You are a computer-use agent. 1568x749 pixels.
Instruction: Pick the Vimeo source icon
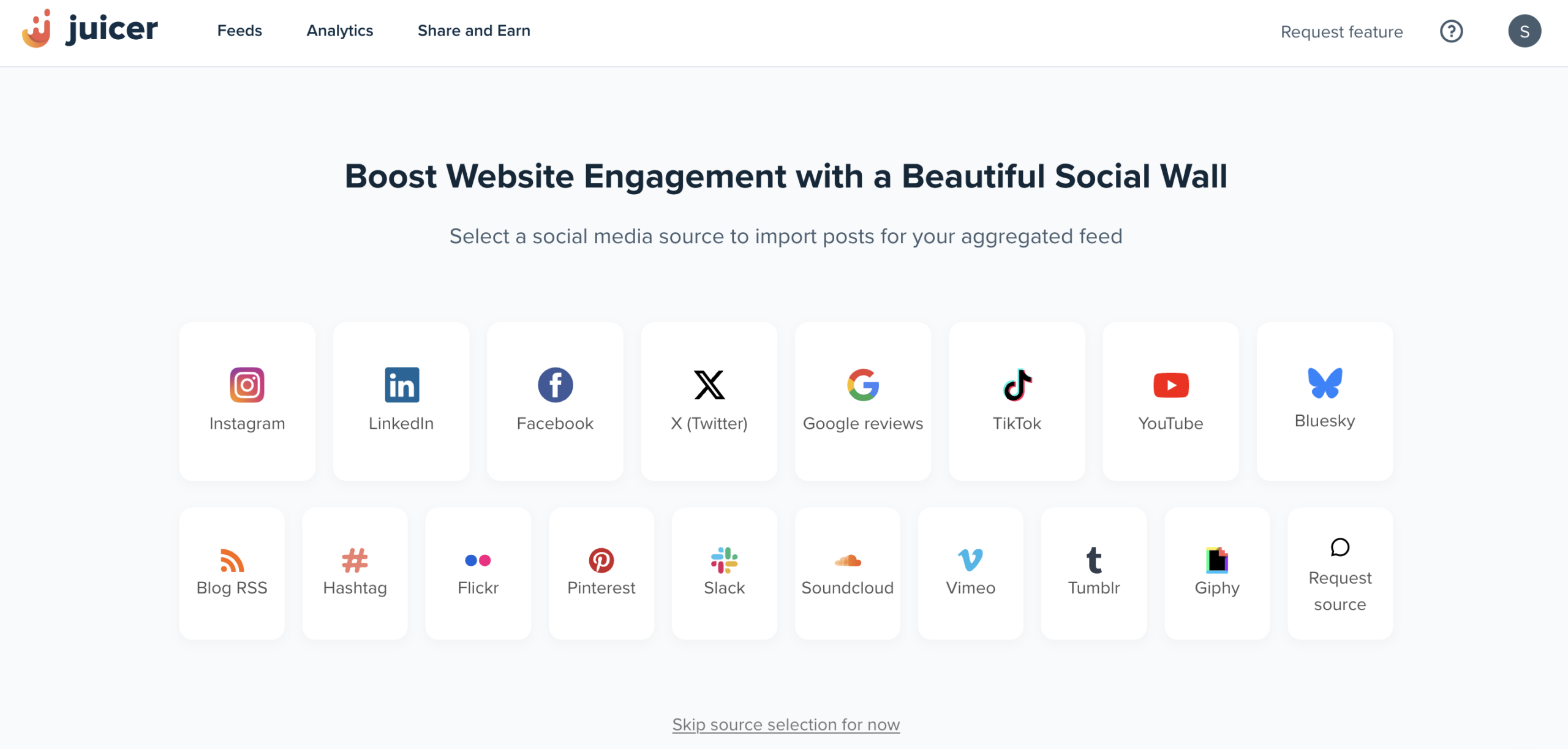(970, 560)
